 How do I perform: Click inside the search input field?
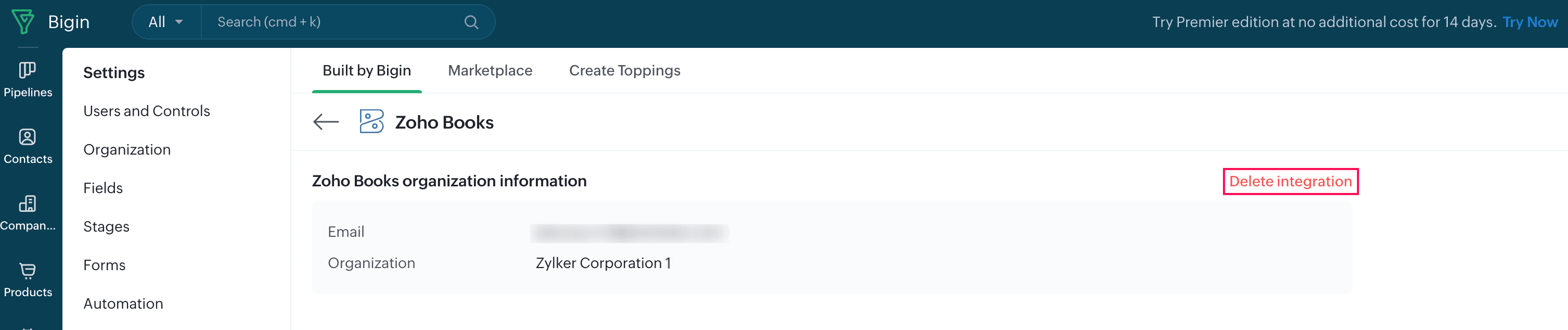316,22
